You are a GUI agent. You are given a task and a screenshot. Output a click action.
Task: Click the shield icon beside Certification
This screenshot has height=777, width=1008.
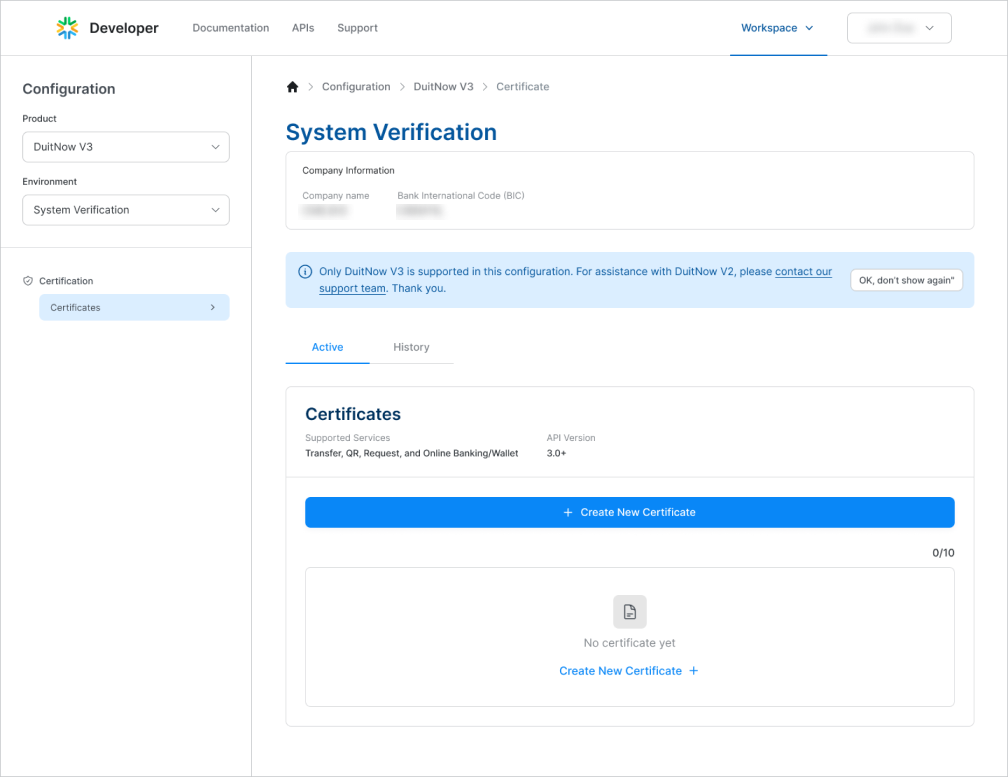[28, 281]
